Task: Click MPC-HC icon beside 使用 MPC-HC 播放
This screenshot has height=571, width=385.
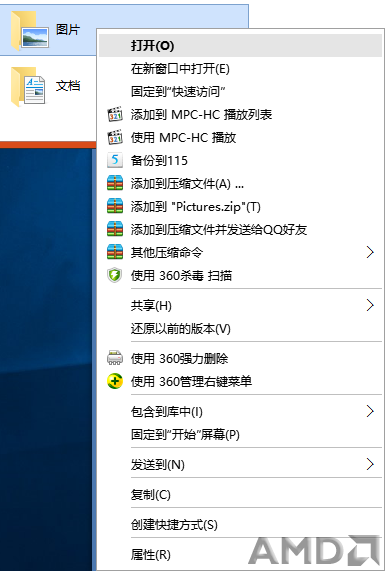Action: pyautogui.click(x=115, y=137)
